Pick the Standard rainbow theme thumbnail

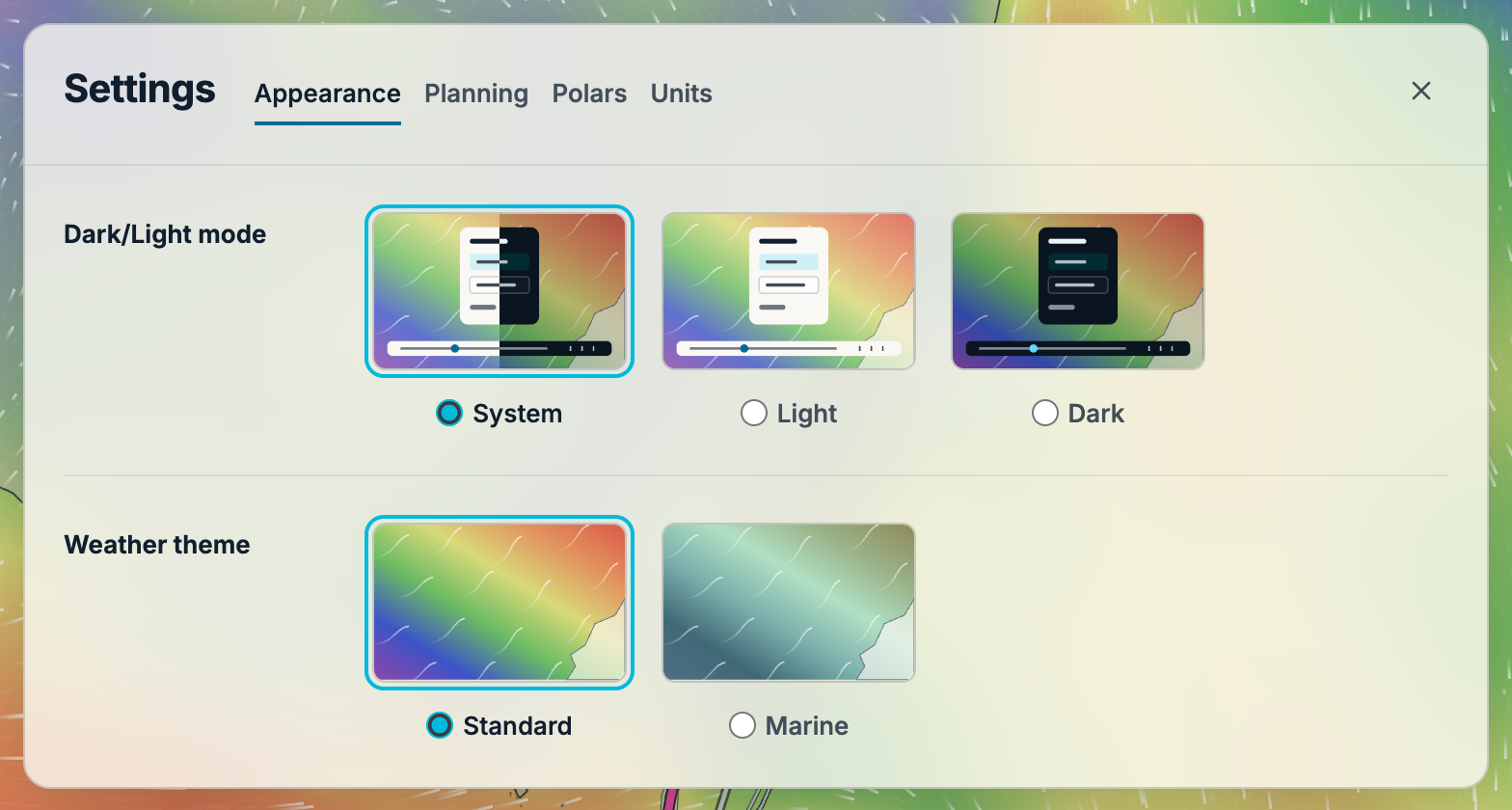coord(499,603)
